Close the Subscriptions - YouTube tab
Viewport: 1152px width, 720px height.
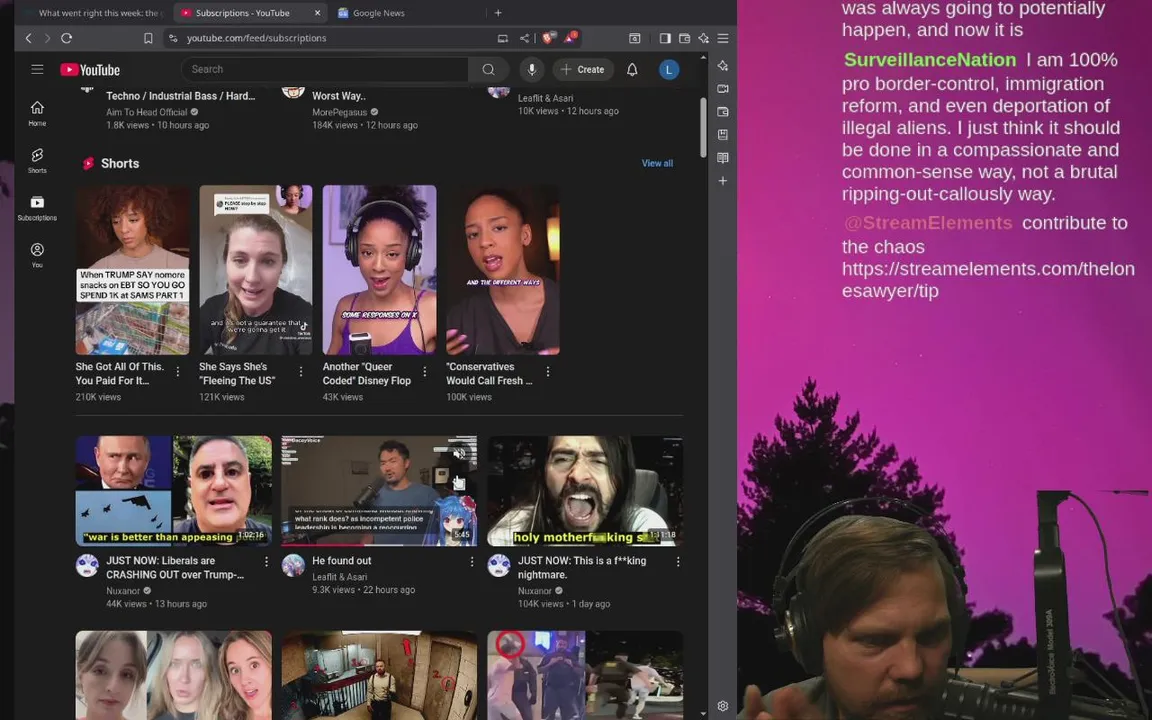click(x=317, y=12)
